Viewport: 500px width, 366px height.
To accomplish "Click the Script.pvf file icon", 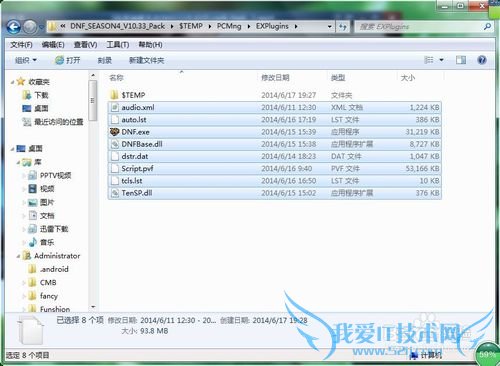I will click(x=115, y=168).
